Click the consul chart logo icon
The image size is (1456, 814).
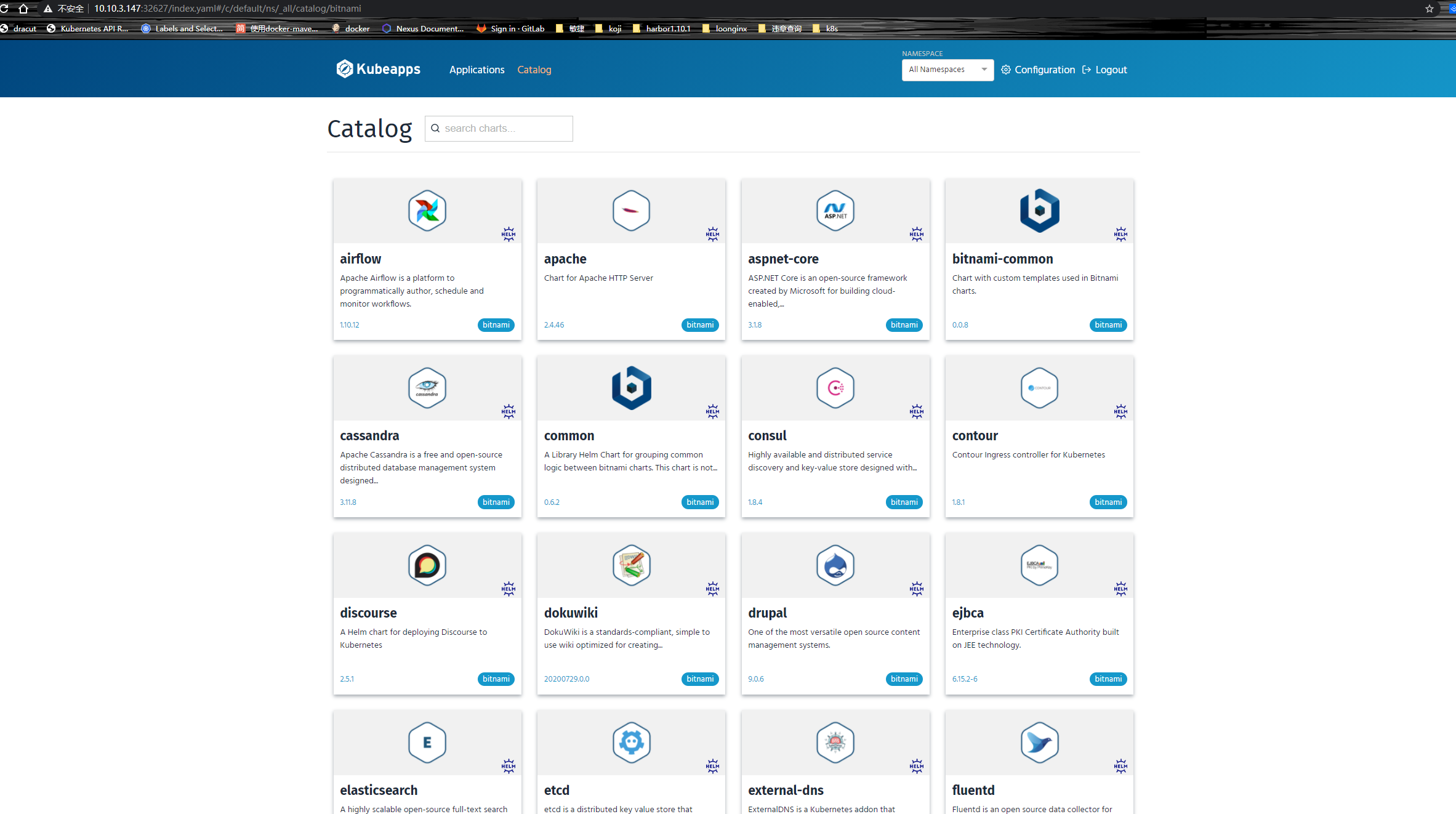point(835,388)
